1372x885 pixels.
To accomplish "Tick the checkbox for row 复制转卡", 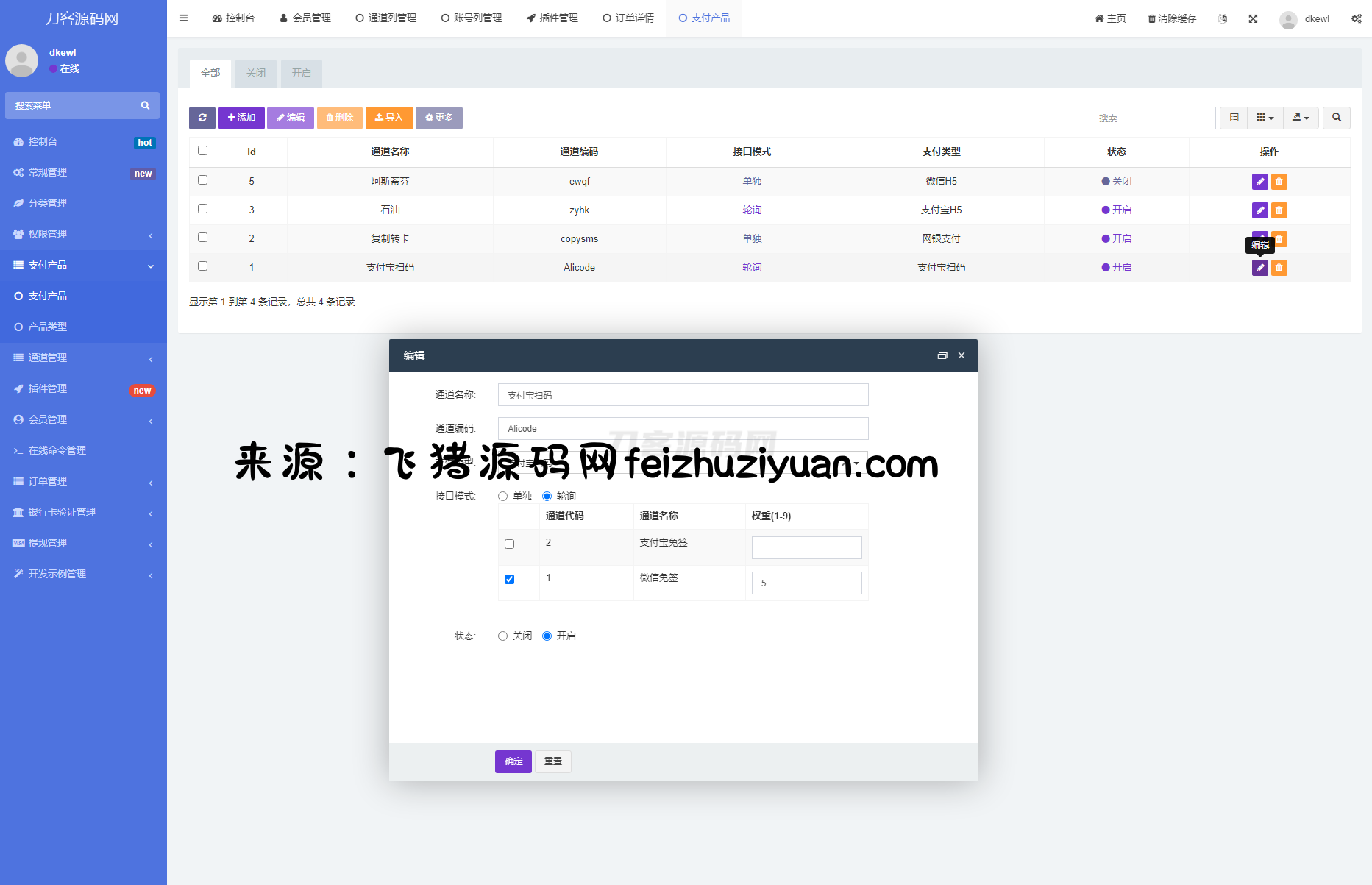I will coord(203,238).
